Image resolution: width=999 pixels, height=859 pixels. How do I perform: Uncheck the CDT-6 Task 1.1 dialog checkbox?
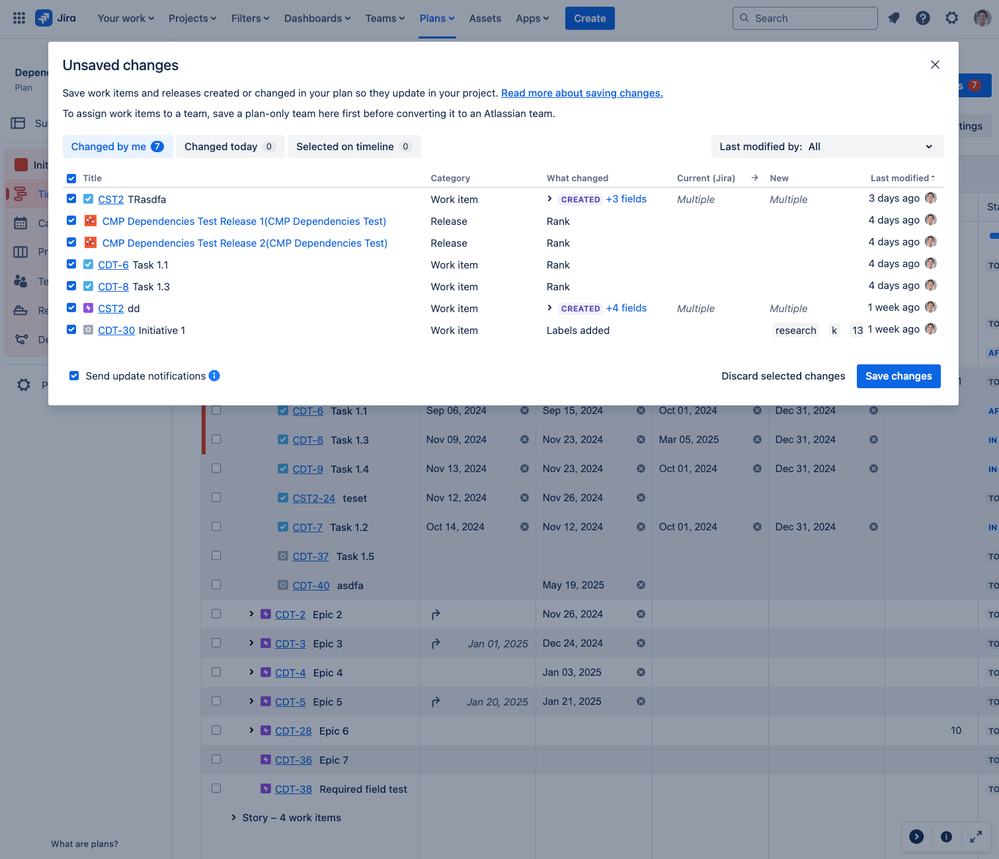pyautogui.click(x=71, y=264)
